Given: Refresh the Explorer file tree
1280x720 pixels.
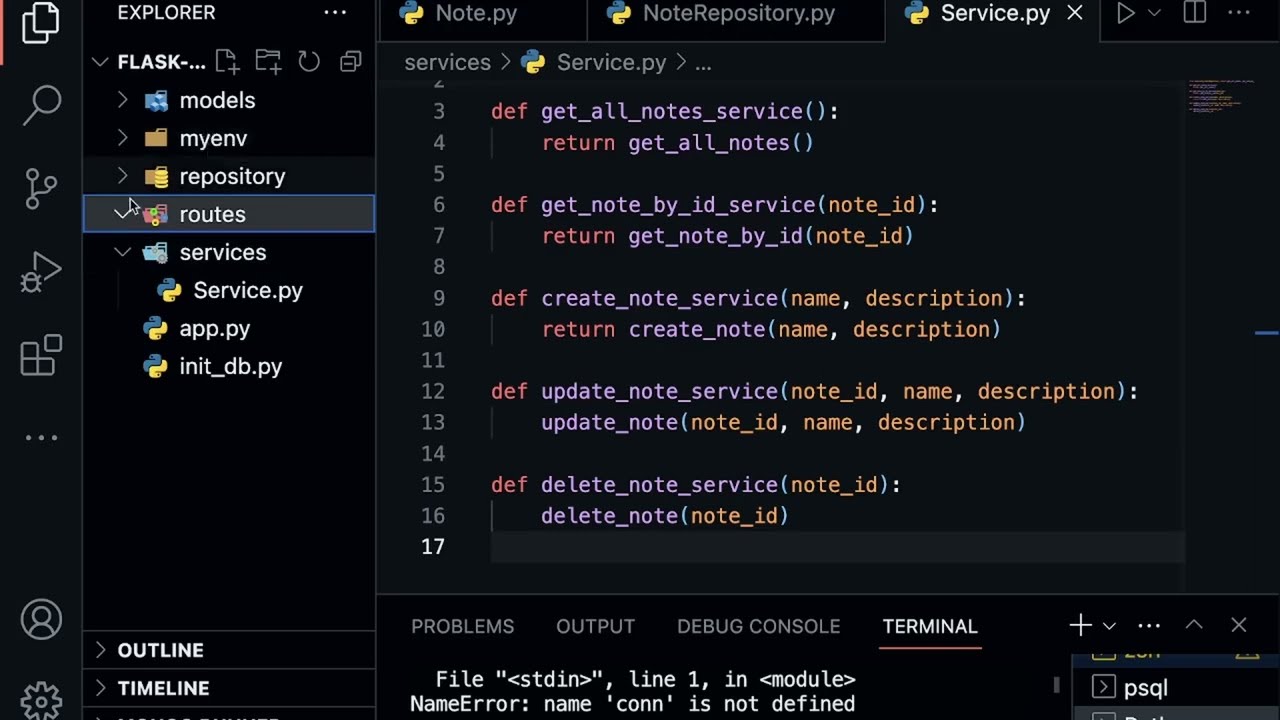Looking at the screenshot, I should (309, 62).
